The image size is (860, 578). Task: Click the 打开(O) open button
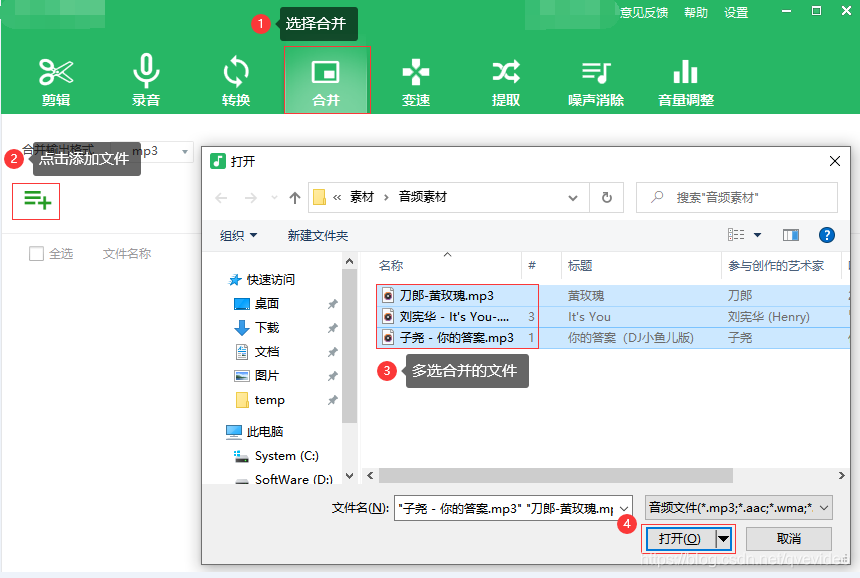click(x=681, y=539)
